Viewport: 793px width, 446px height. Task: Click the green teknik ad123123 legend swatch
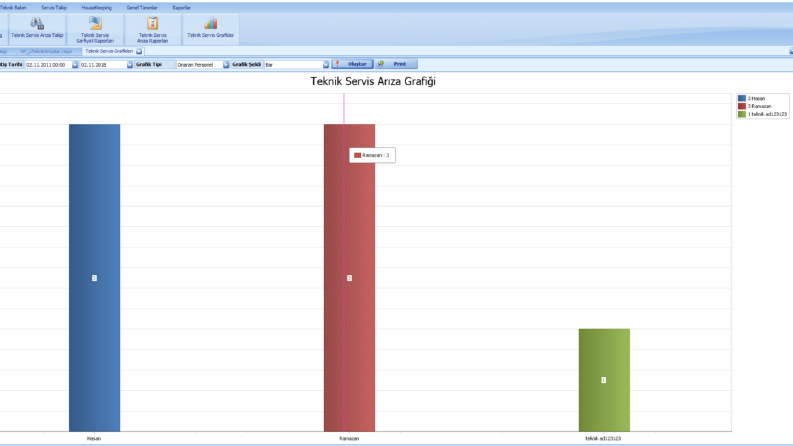(x=741, y=114)
